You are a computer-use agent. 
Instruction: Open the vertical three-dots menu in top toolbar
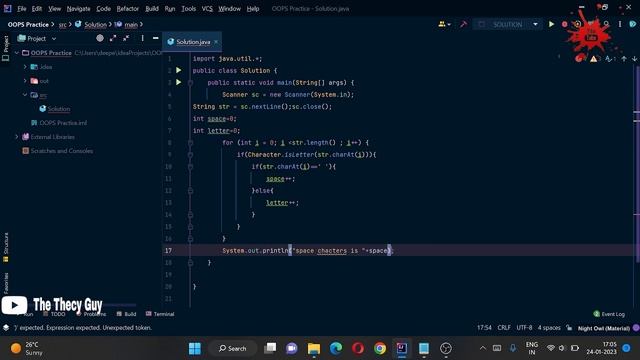[620, 24]
